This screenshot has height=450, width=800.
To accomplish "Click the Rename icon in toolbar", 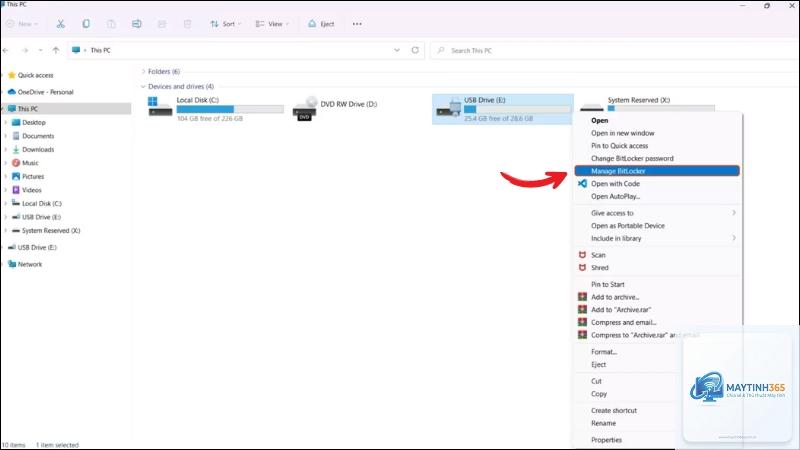I will (x=136, y=24).
